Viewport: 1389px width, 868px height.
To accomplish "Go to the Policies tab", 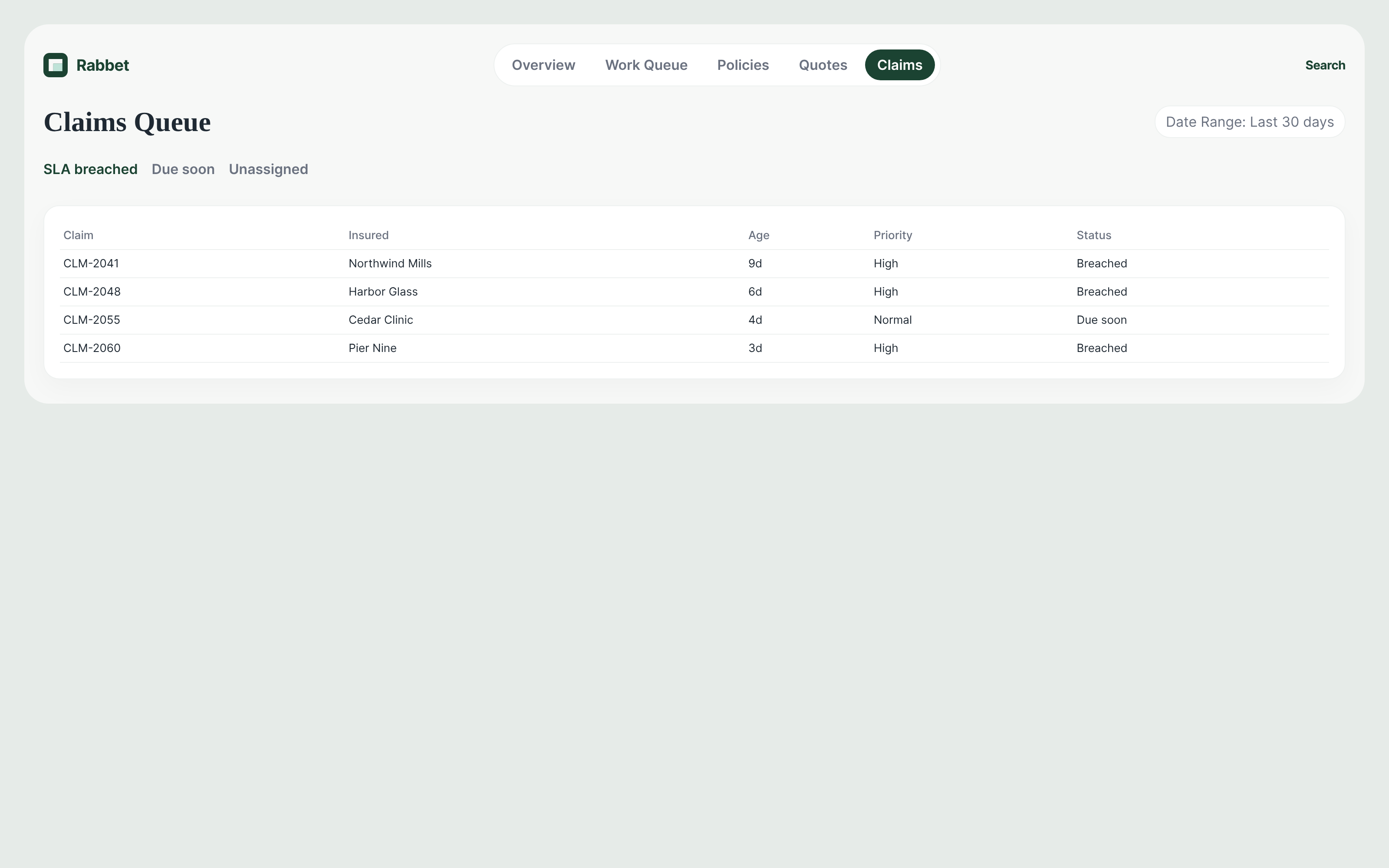I will click(743, 65).
